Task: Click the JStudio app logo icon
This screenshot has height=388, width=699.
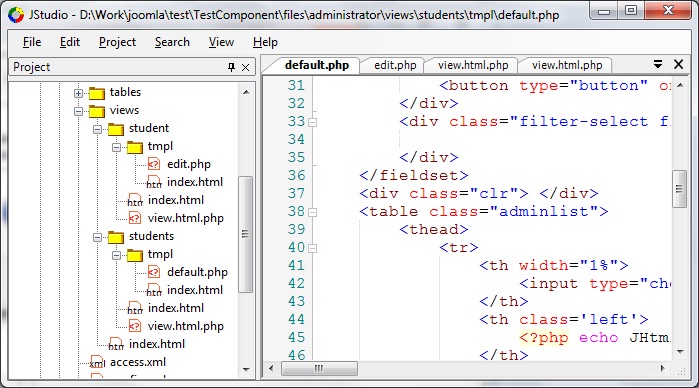Action: click(16, 15)
